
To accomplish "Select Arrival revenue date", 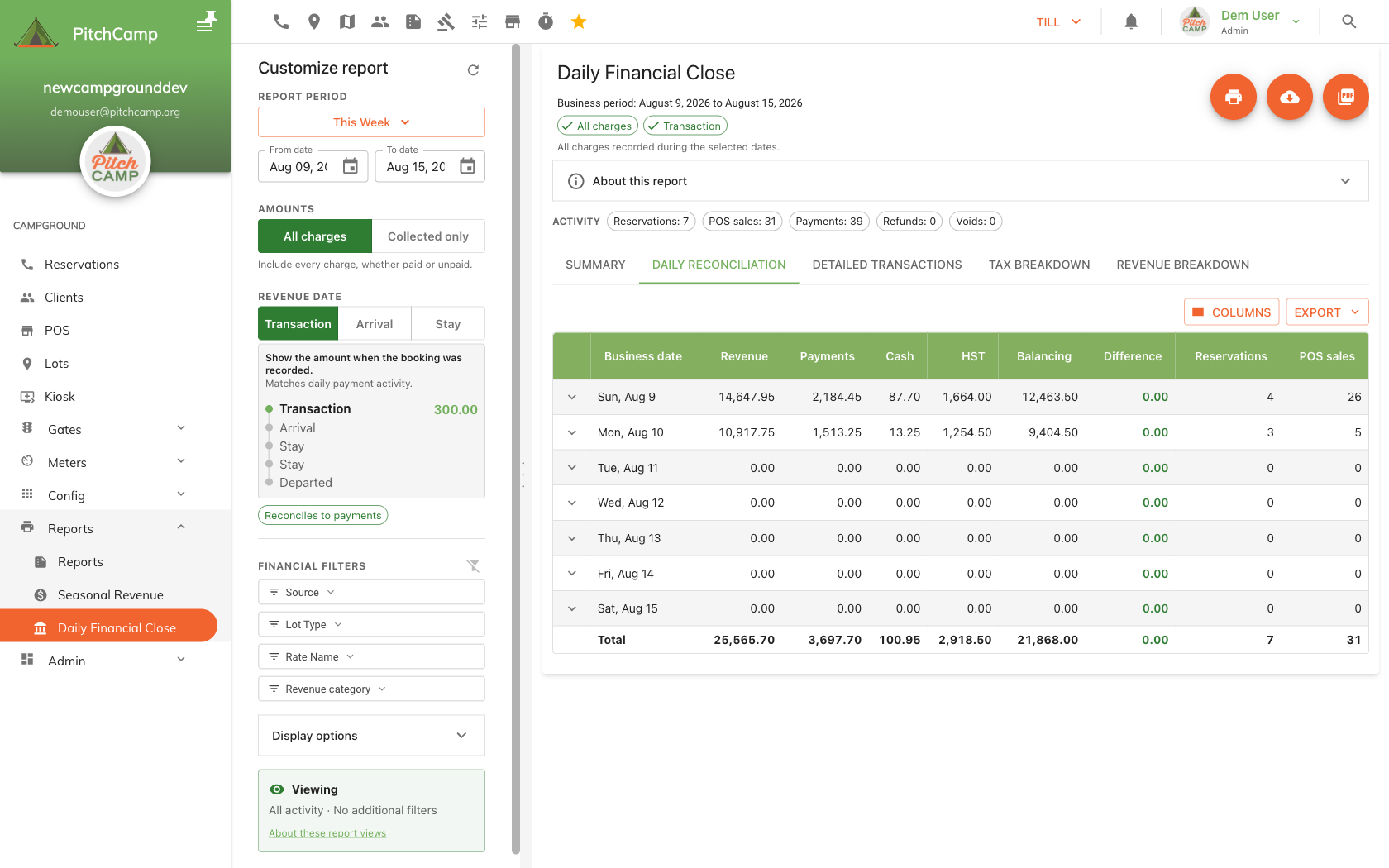I will coord(375,324).
